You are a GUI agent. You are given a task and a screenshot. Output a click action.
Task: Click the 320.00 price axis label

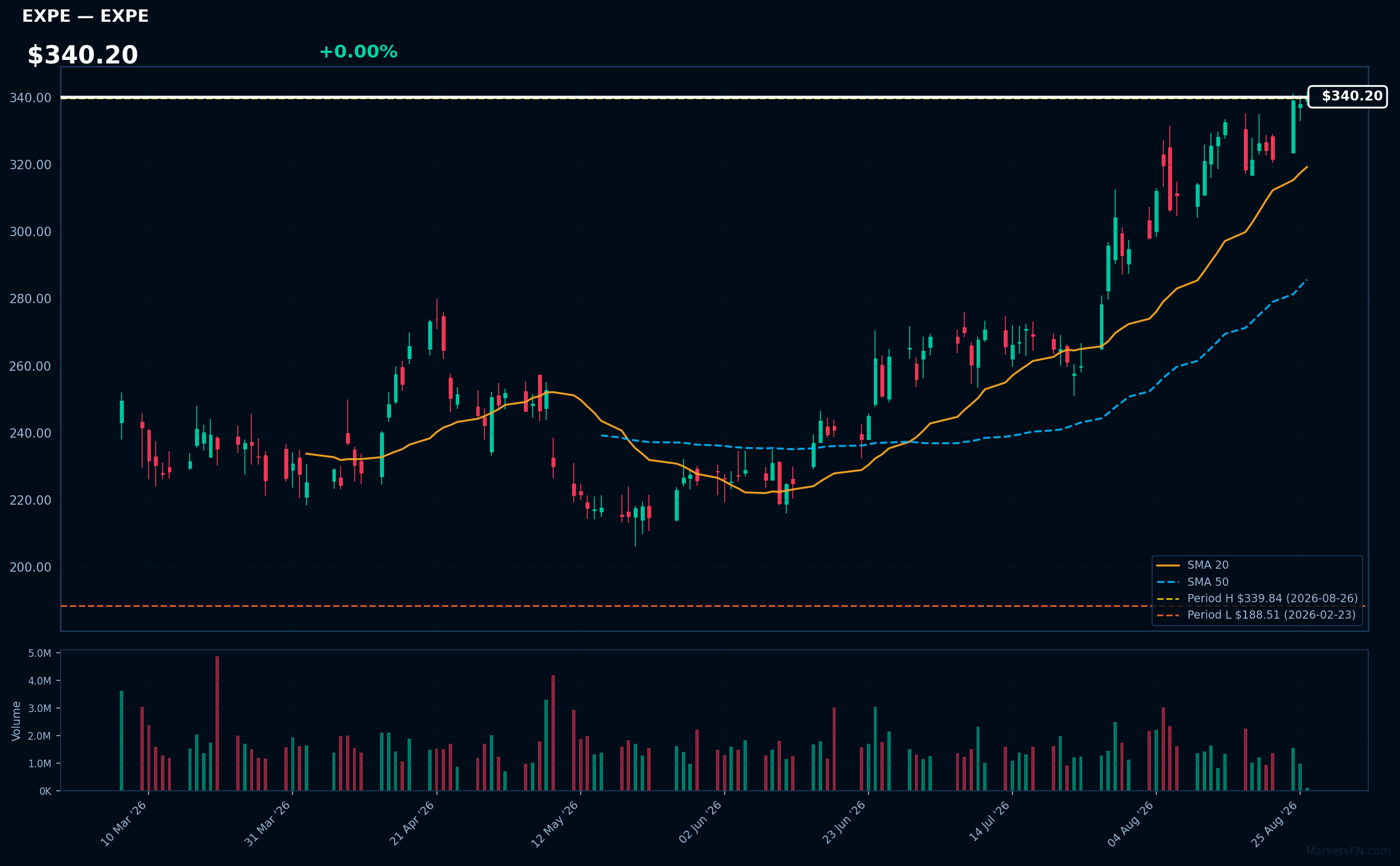point(31,165)
